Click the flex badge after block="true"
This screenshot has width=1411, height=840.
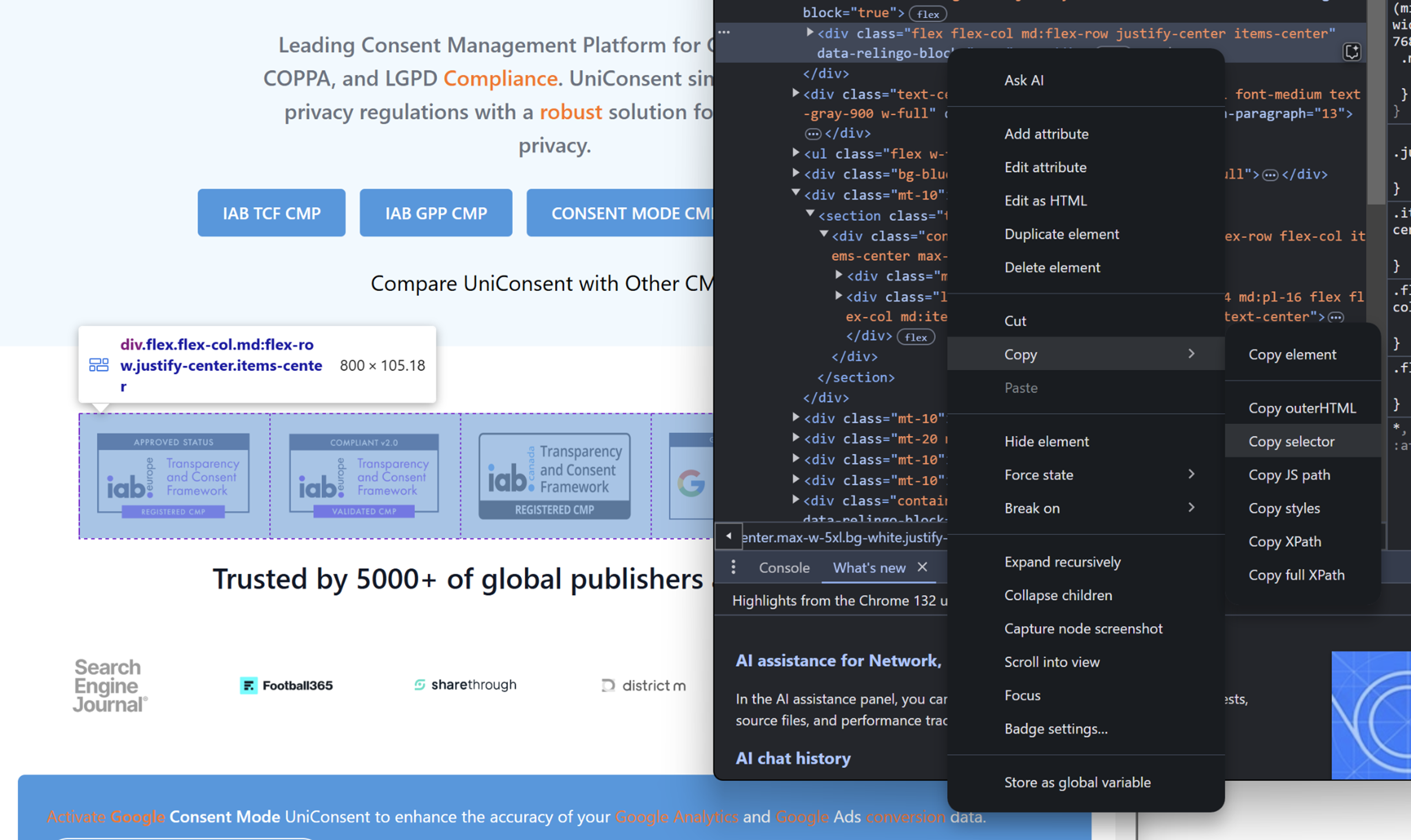928,14
